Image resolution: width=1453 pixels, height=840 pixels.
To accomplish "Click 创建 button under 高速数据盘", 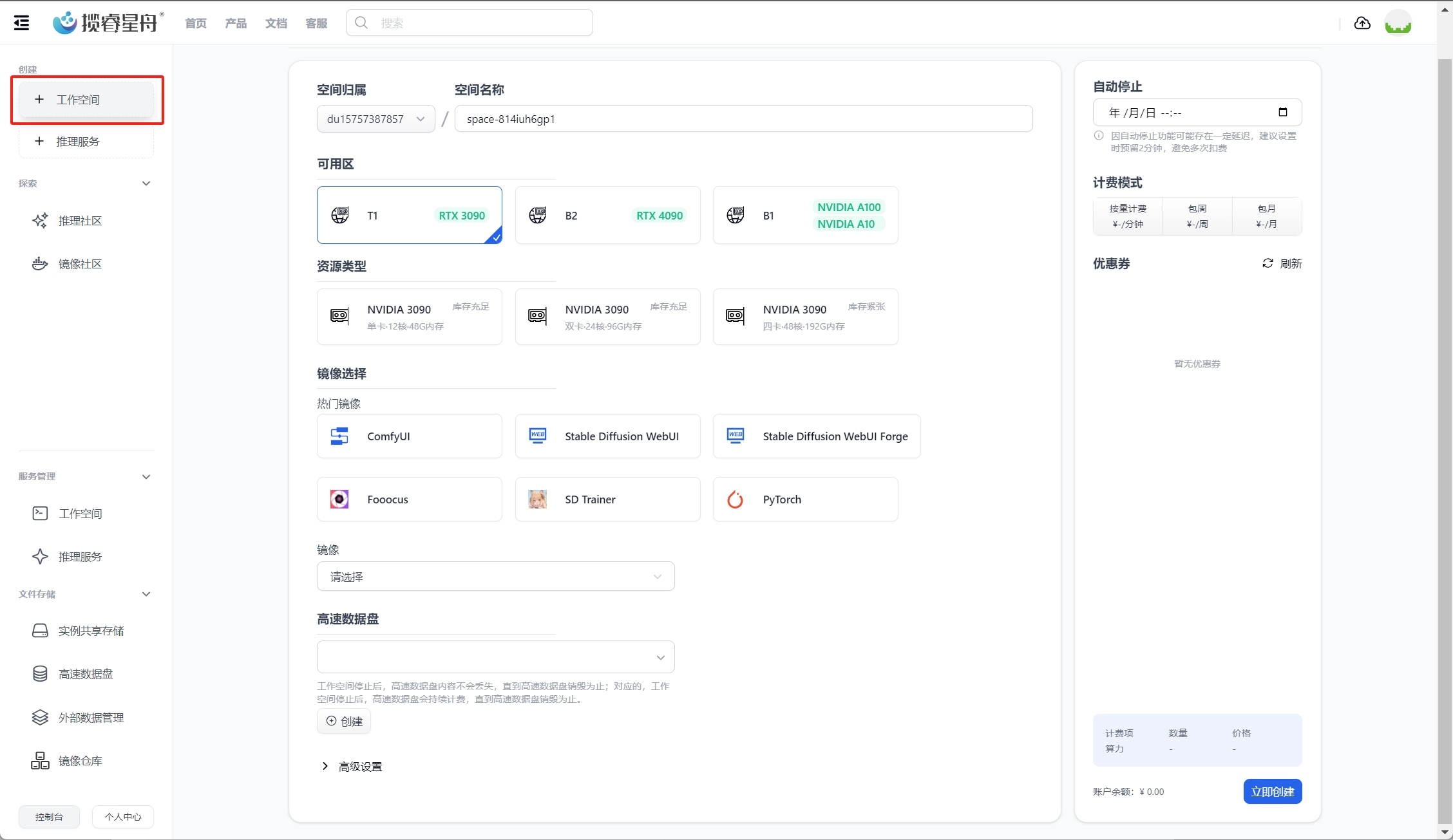I will 344,721.
